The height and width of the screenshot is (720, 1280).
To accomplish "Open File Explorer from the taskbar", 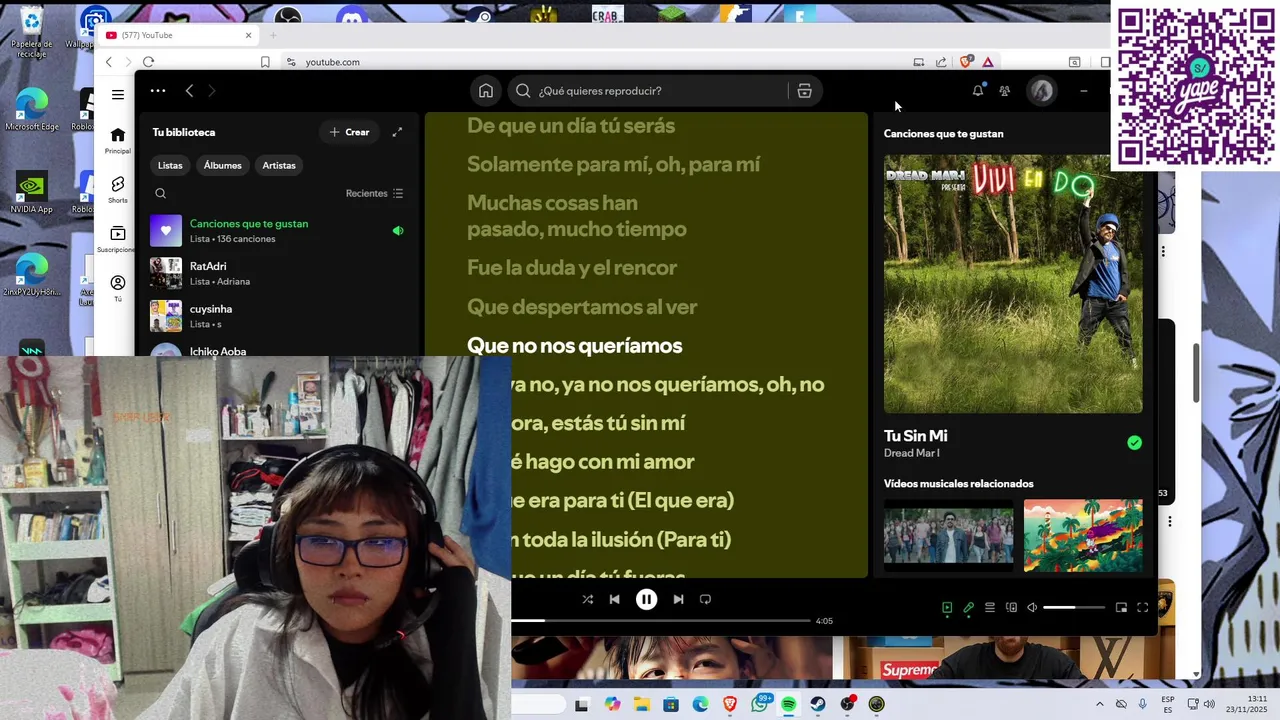I will [641, 704].
